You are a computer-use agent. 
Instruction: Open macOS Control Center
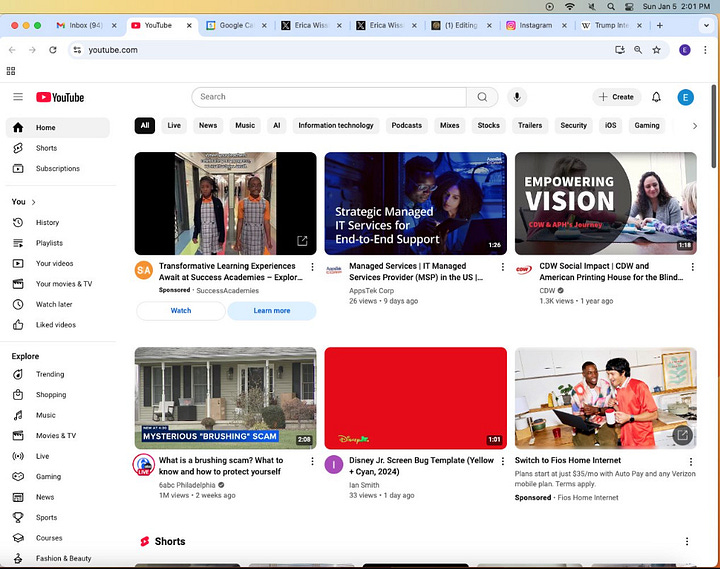pos(629,6)
